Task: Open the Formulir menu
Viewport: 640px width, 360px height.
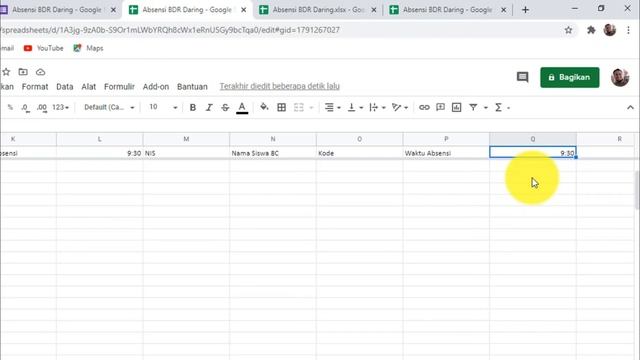Action: (x=119, y=87)
